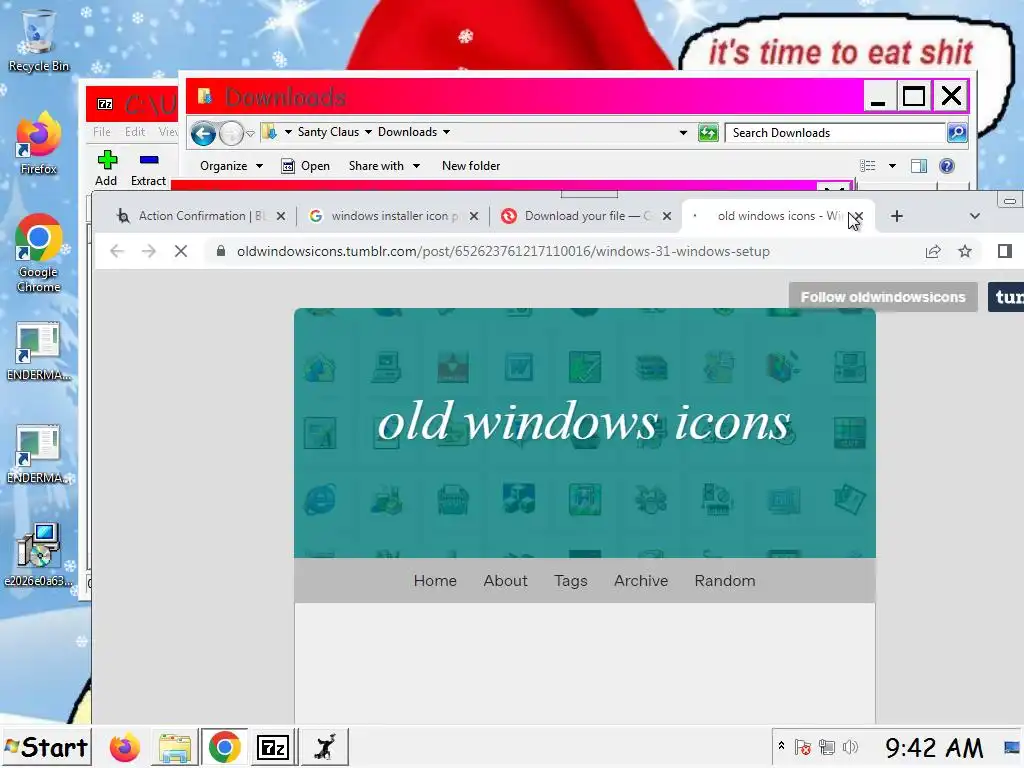
Task: Open the Chrome side panel icon
Action: [x=1004, y=251]
